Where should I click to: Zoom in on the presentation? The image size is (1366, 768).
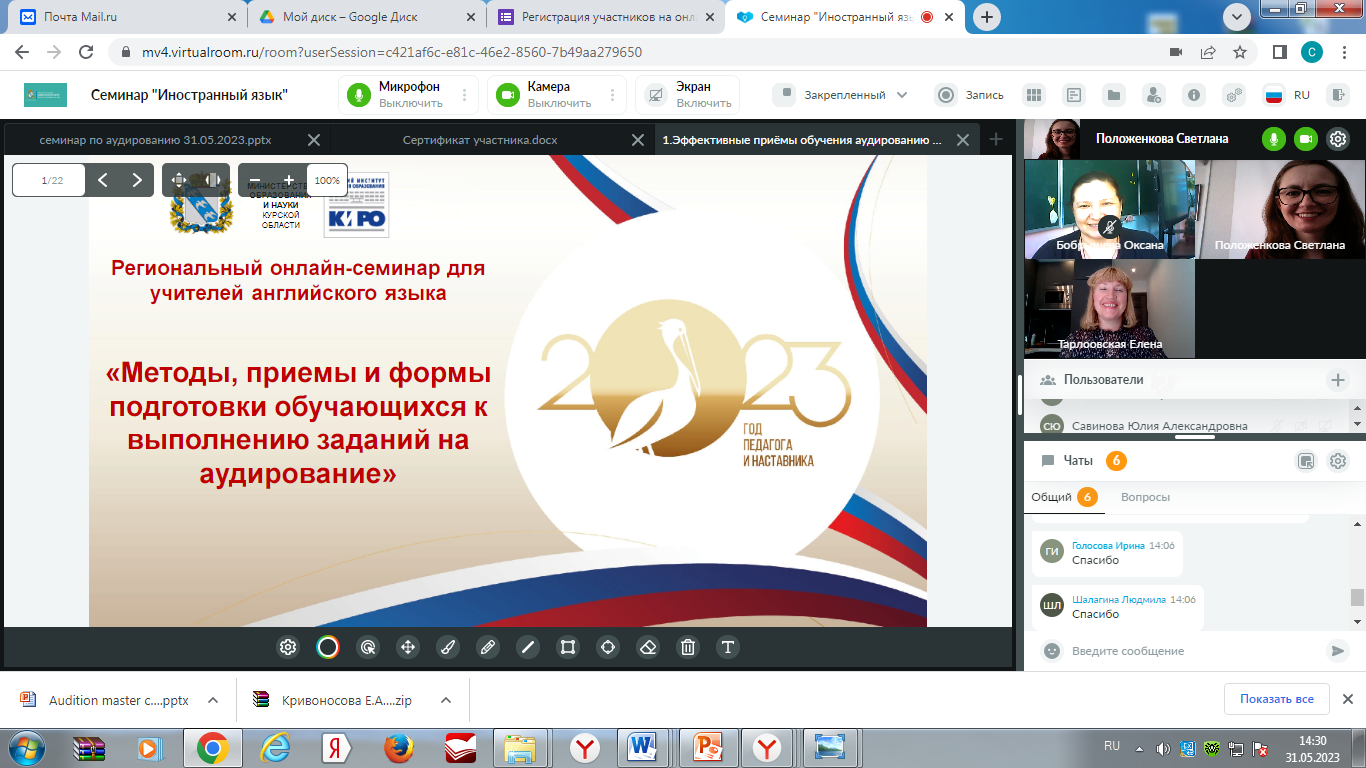point(289,180)
